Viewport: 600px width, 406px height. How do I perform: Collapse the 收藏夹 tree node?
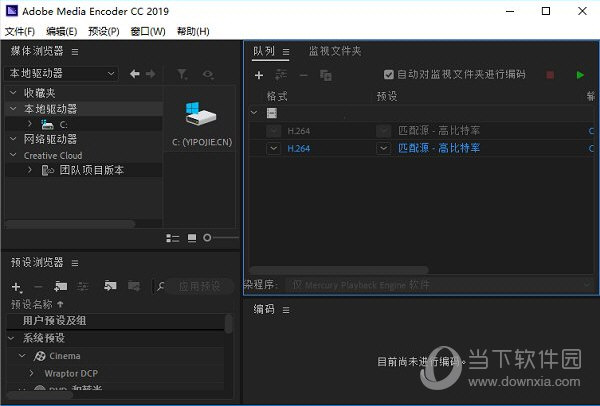click(x=13, y=93)
